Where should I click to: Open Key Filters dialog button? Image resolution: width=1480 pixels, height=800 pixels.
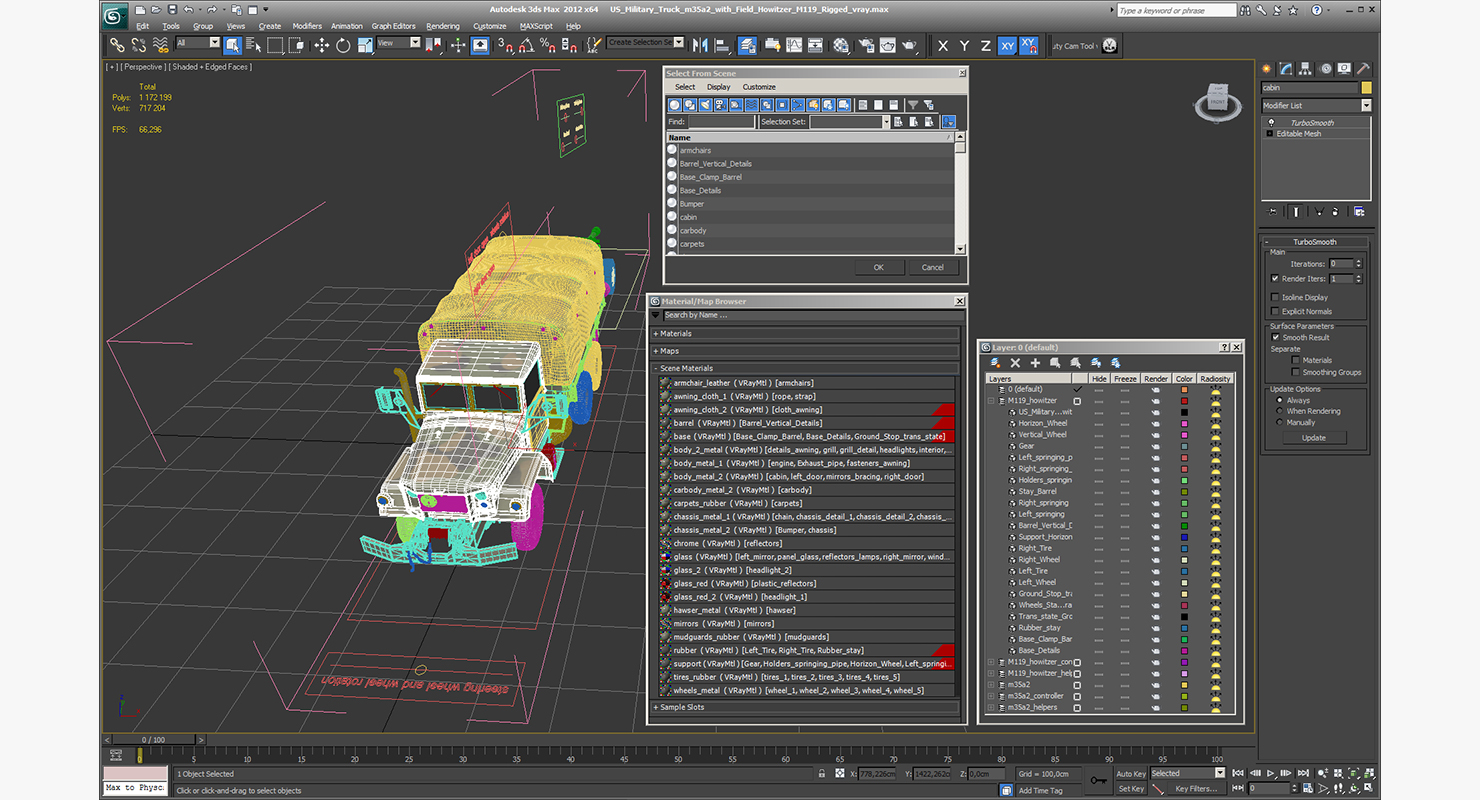[1195, 789]
